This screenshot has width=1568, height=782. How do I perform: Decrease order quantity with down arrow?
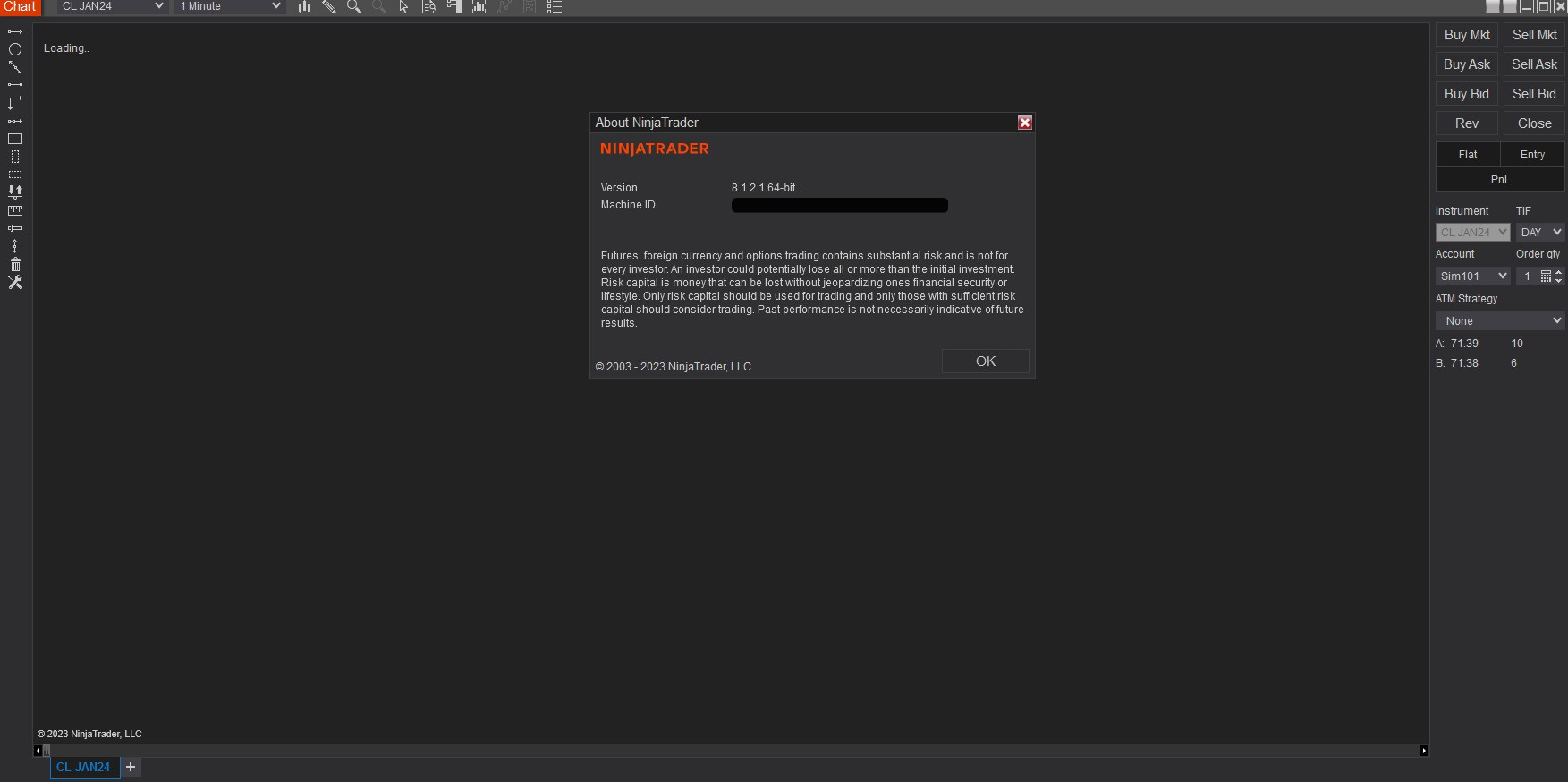click(x=1559, y=281)
